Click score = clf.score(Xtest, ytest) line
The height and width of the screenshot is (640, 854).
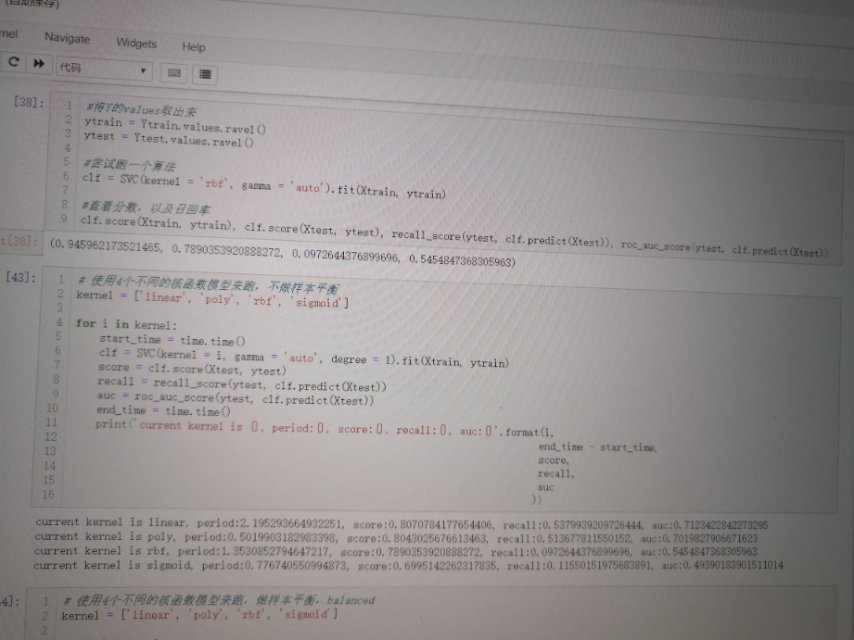pos(192,369)
